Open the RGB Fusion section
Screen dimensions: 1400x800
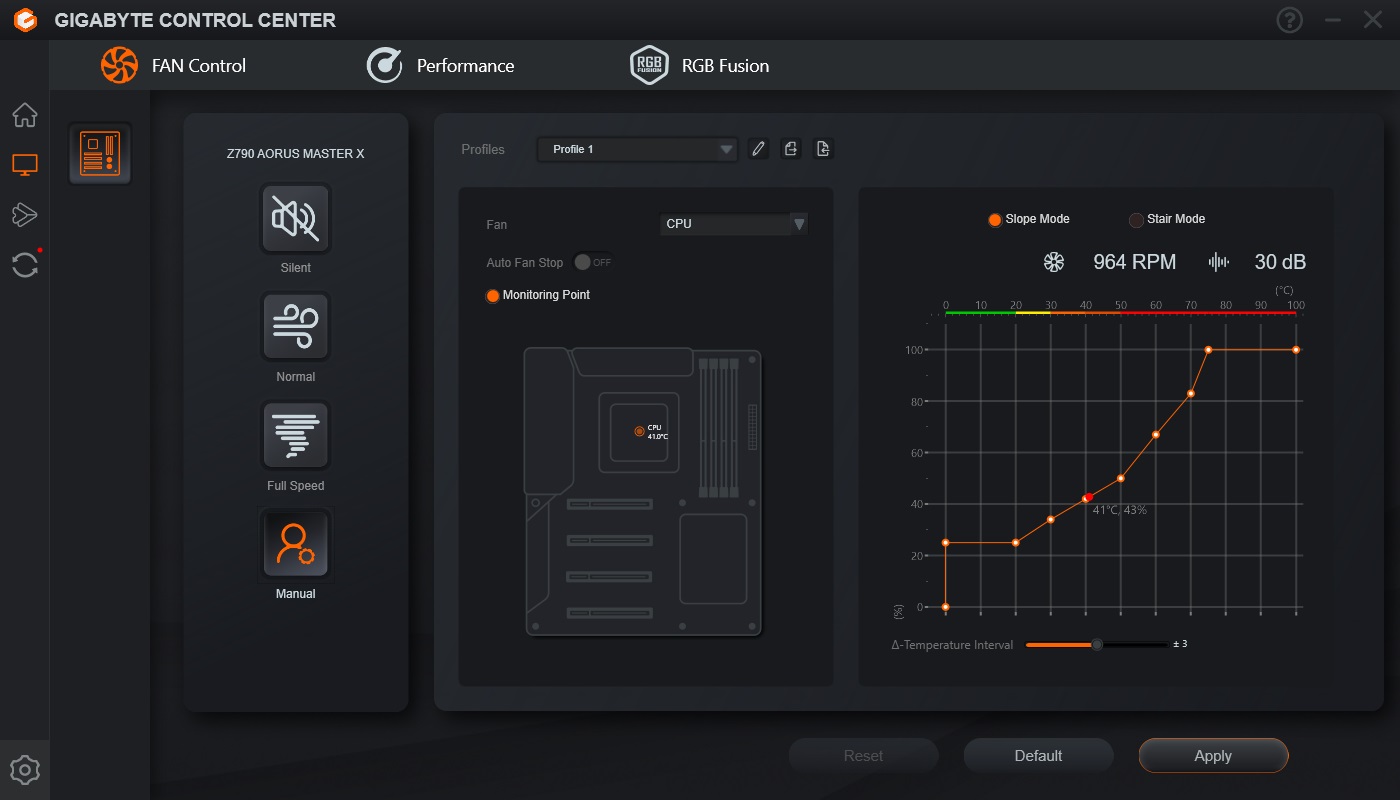coord(700,66)
